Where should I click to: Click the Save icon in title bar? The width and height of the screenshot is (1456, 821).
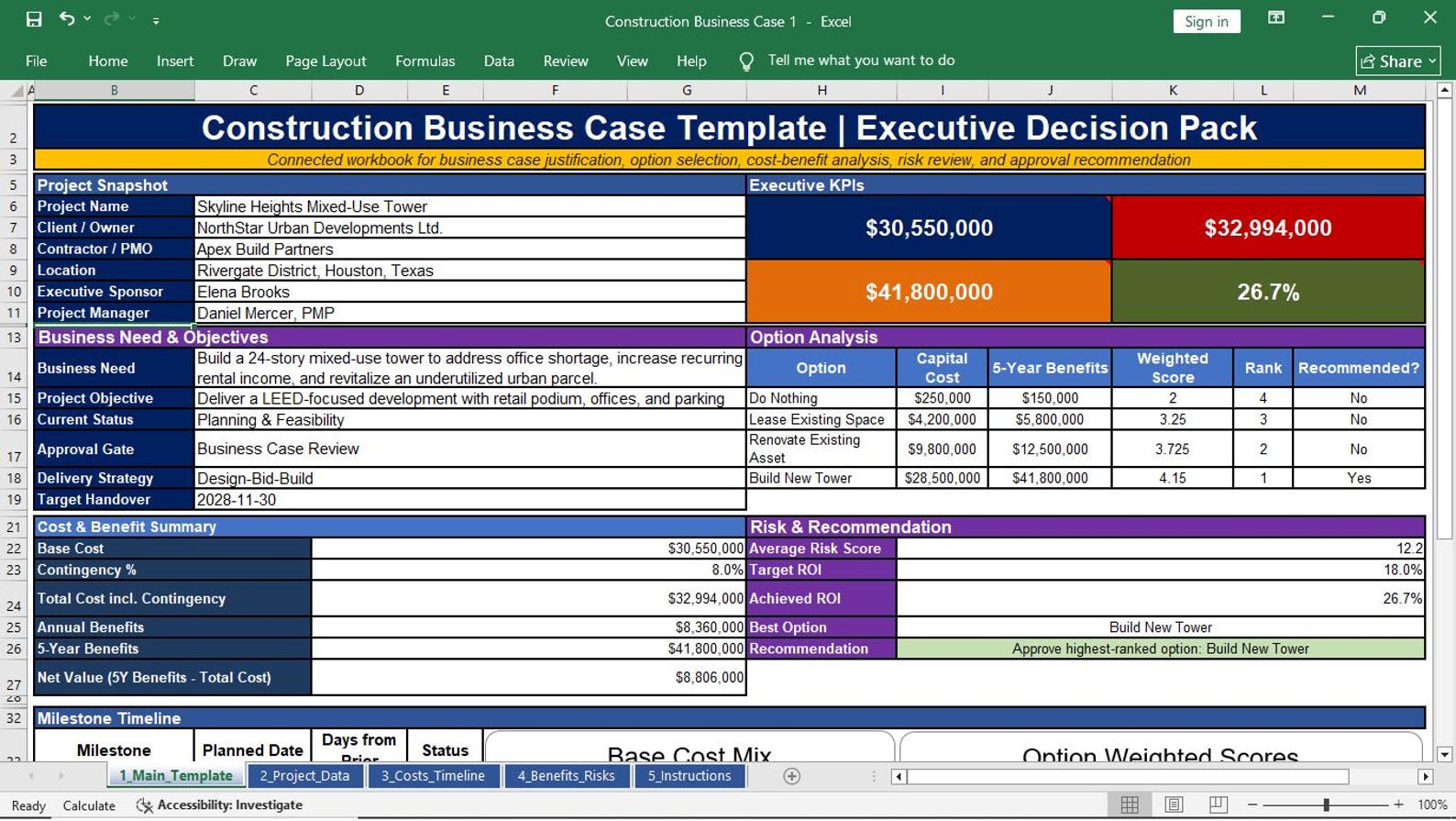click(x=34, y=19)
